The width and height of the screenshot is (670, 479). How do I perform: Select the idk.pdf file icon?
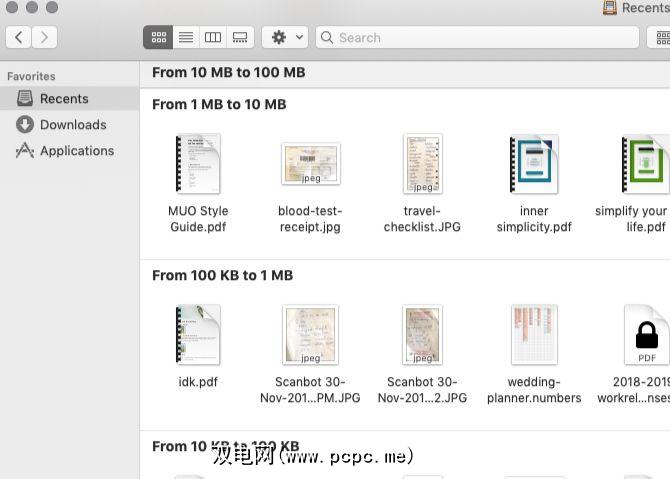(198, 335)
